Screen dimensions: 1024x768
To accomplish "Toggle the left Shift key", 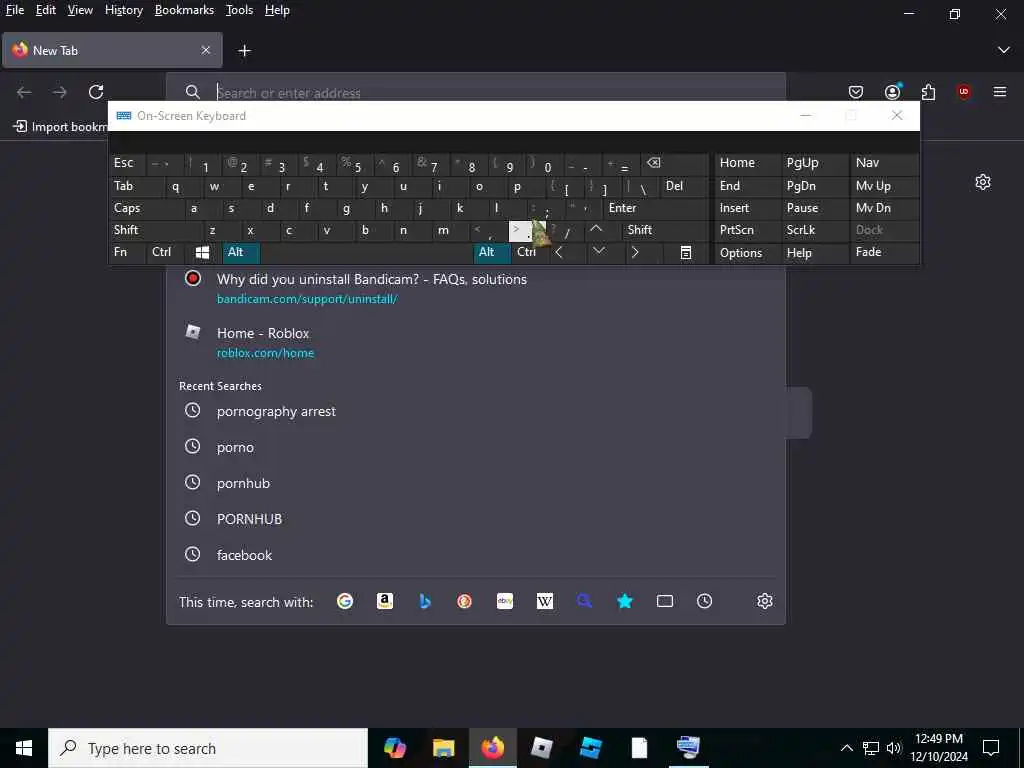I will (155, 230).
